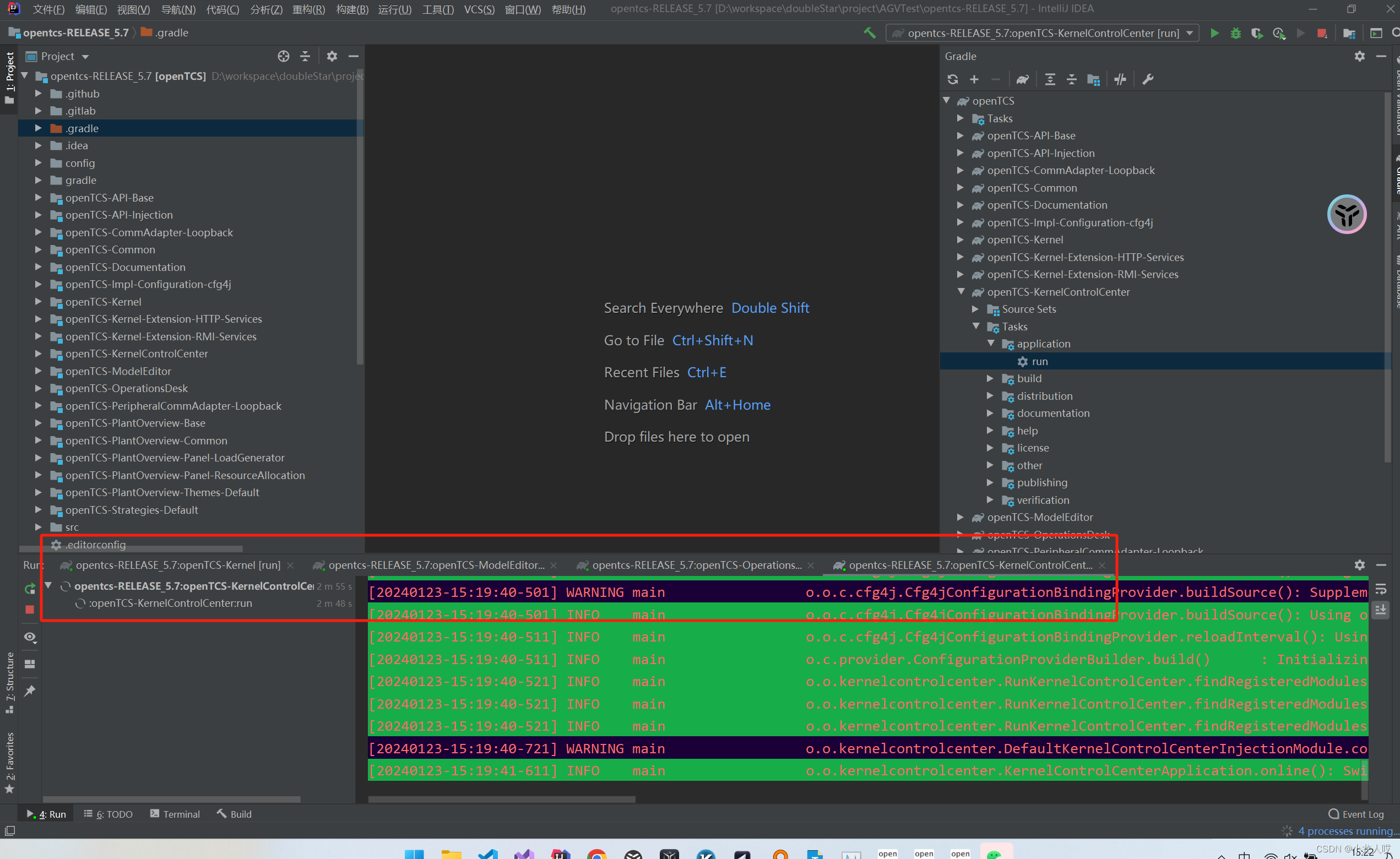Toggle Gradle offline mode

[x=1120, y=79]
